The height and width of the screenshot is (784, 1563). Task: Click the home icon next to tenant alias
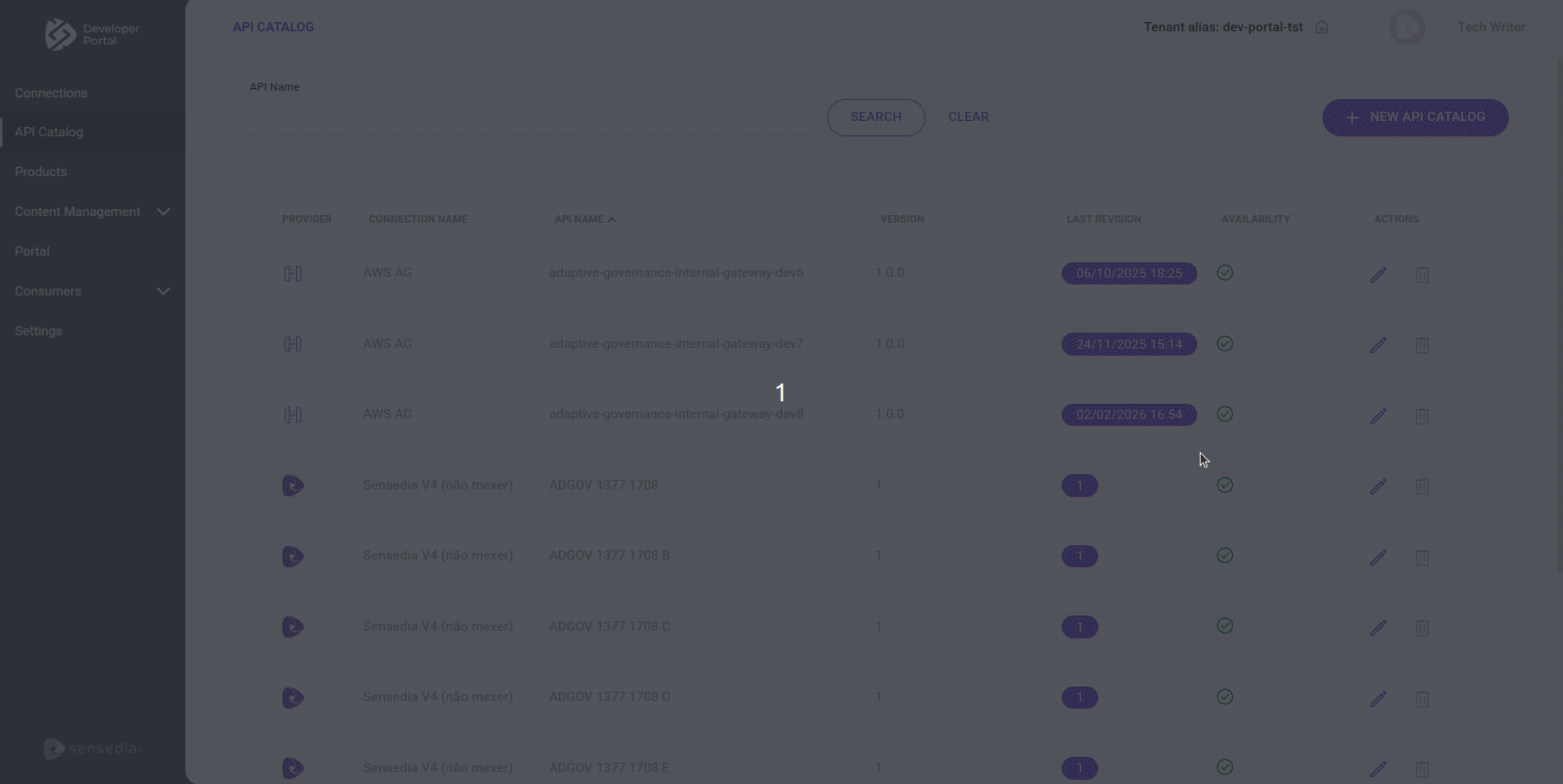1320,26
